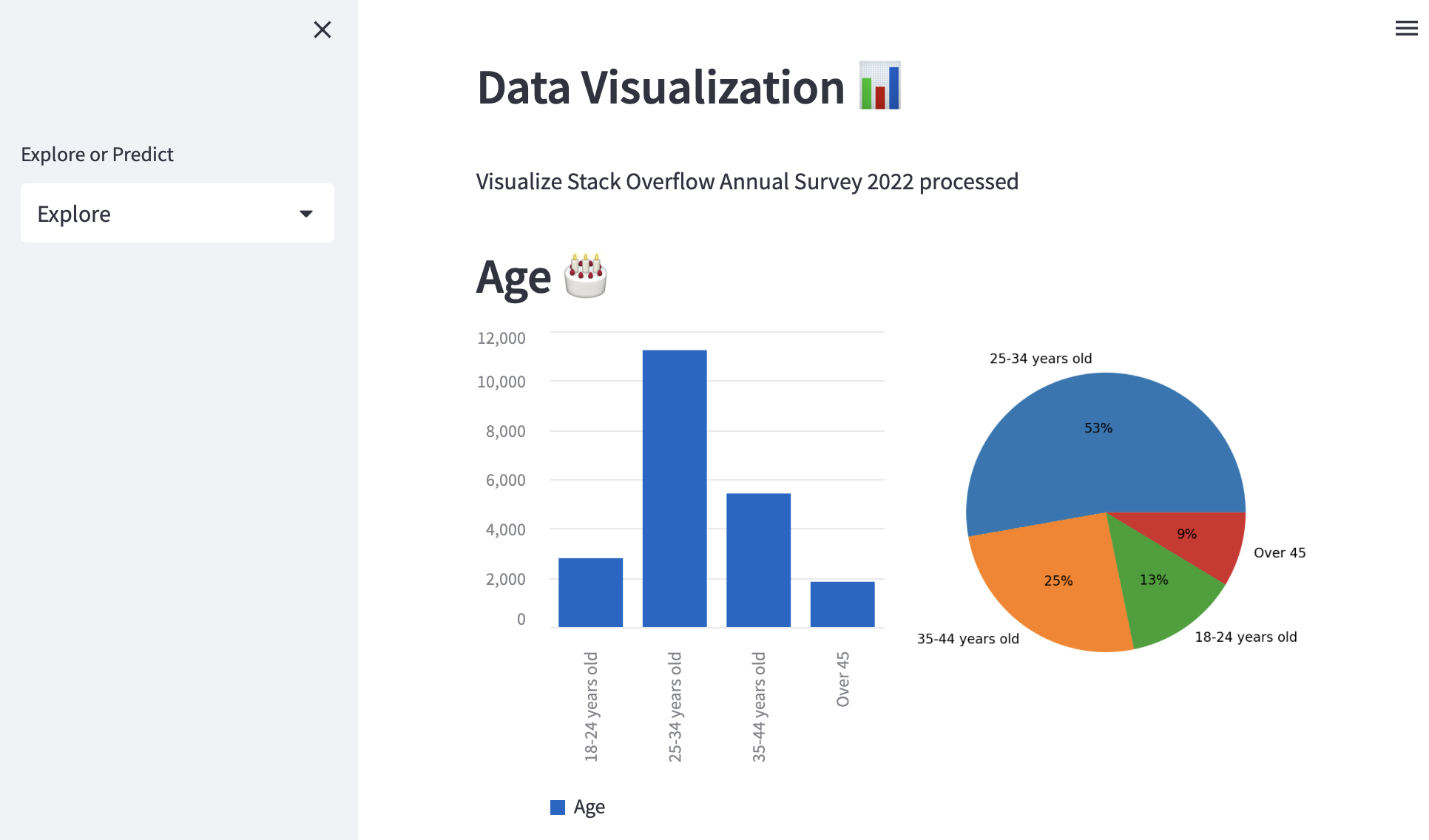The width and height of the screenshot is (1429, 840).
Task: Click the Explore or Predict label
Action: 97,154
